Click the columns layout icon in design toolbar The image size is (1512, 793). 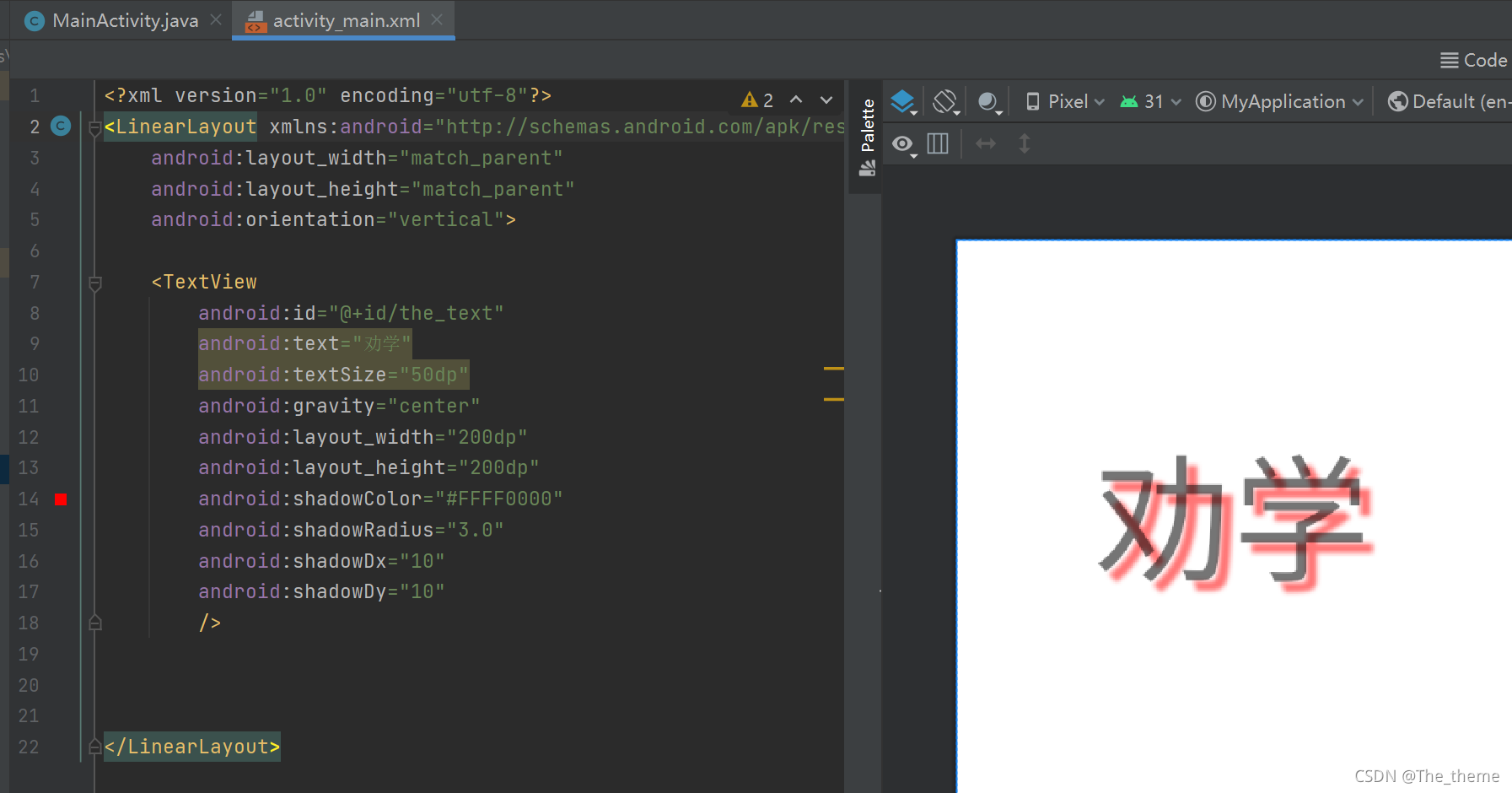(x=938, y=143)
